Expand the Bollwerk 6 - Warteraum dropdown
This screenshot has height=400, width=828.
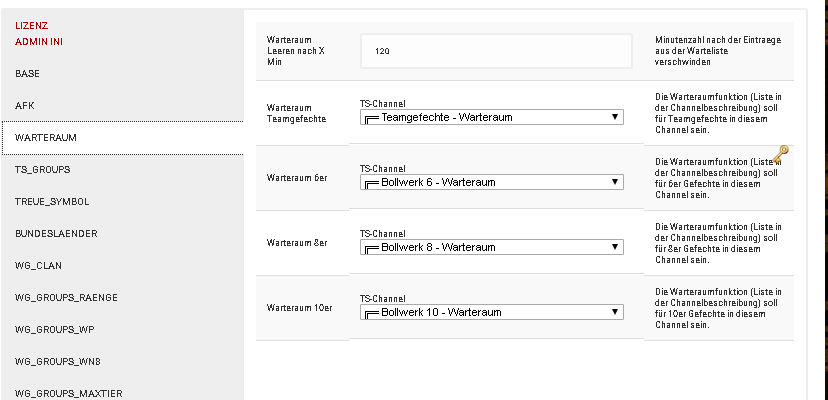pos(492,182)
